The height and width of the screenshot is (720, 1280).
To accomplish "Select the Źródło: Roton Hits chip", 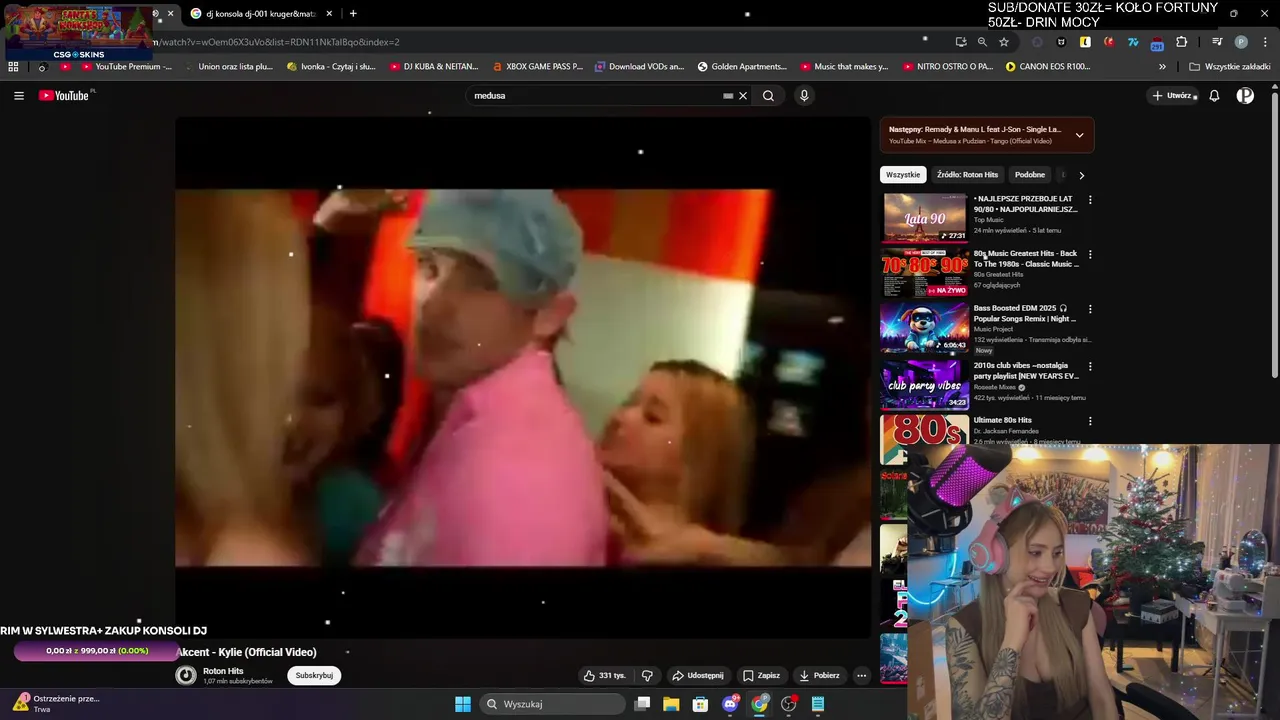I will pos(967,175).
